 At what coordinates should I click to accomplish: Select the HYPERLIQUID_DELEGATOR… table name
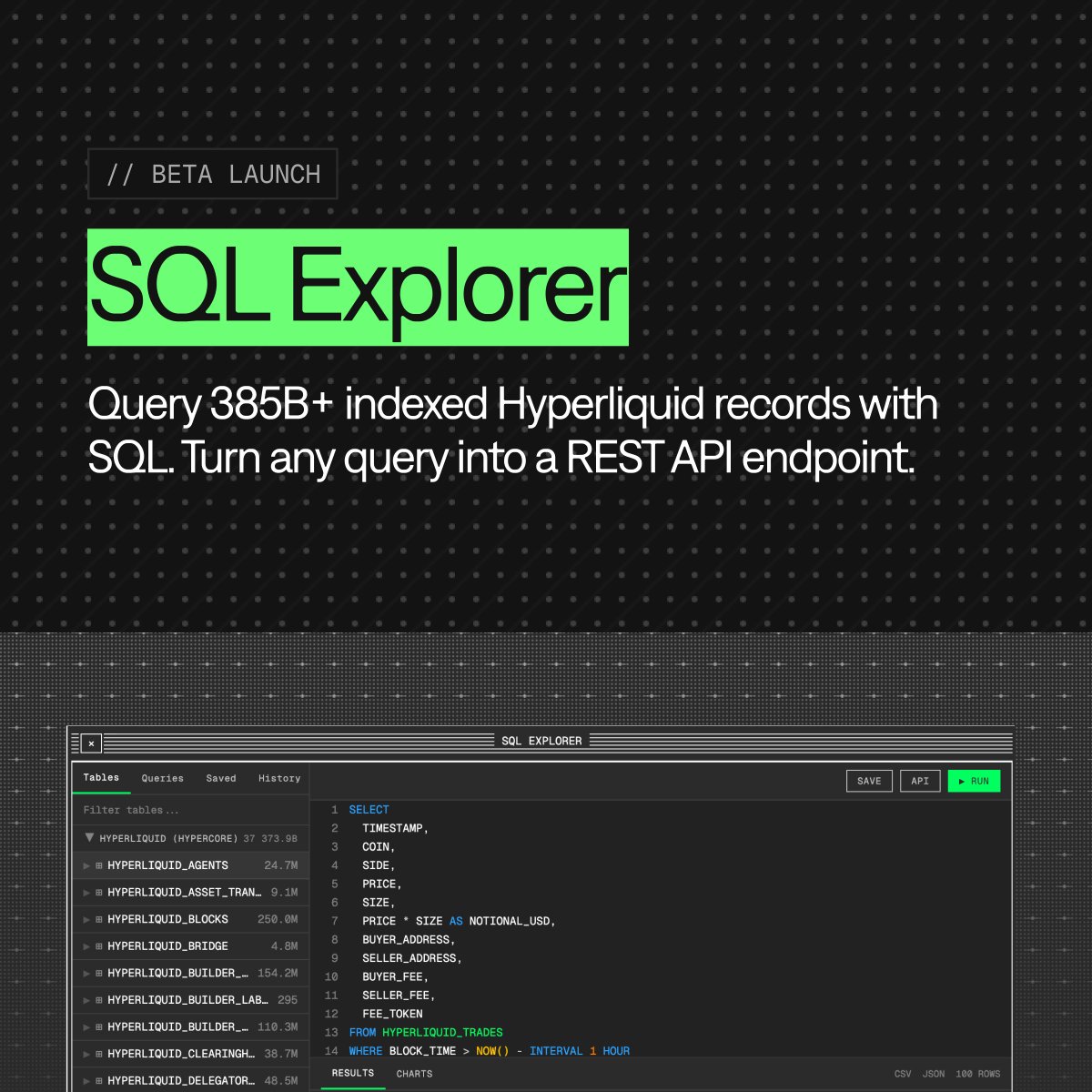[181, 1080]
